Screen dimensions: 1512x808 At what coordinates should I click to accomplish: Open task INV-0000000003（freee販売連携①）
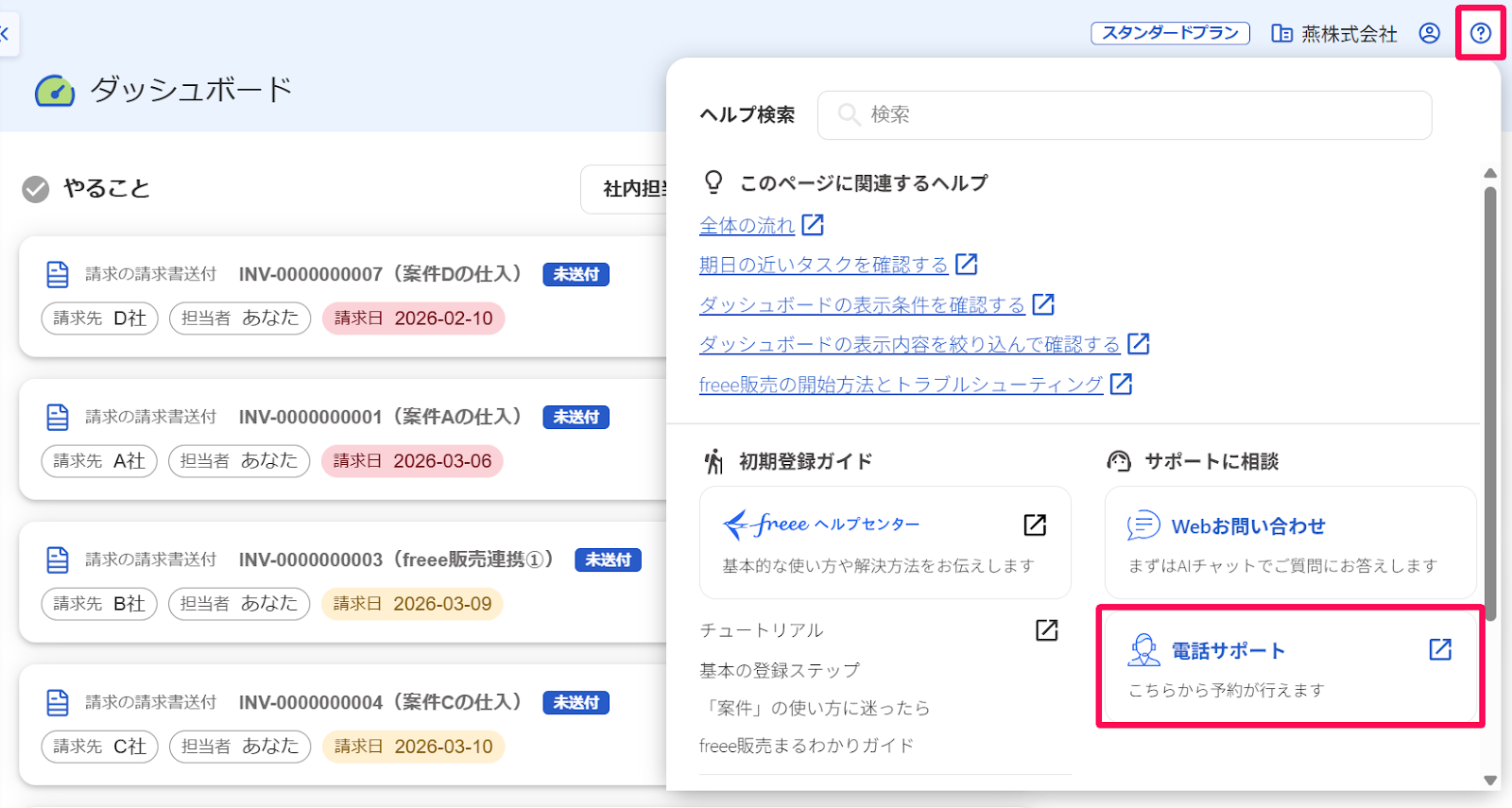[396, 559]
